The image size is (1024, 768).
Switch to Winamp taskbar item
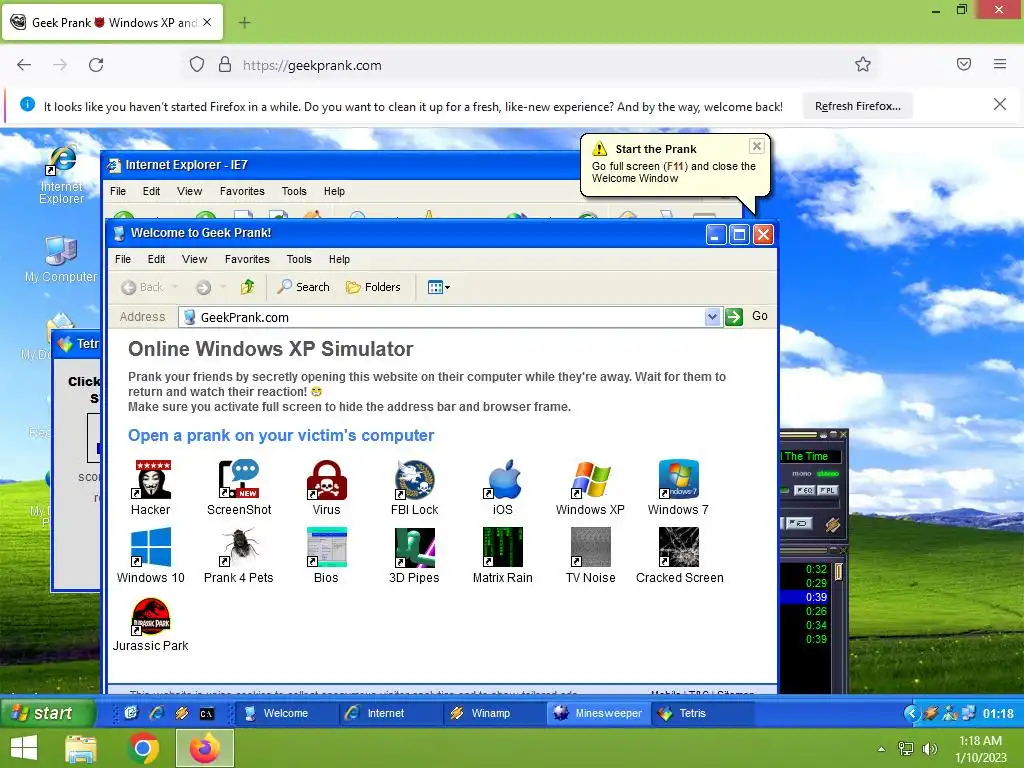coord(494,713)
